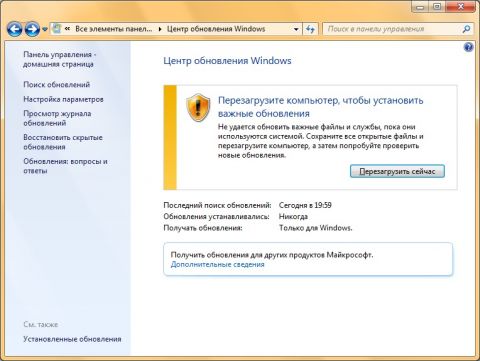
Task: Expand breadcrumb arrow before 'Центр обновления Windows'
Action: click(160, 29)
